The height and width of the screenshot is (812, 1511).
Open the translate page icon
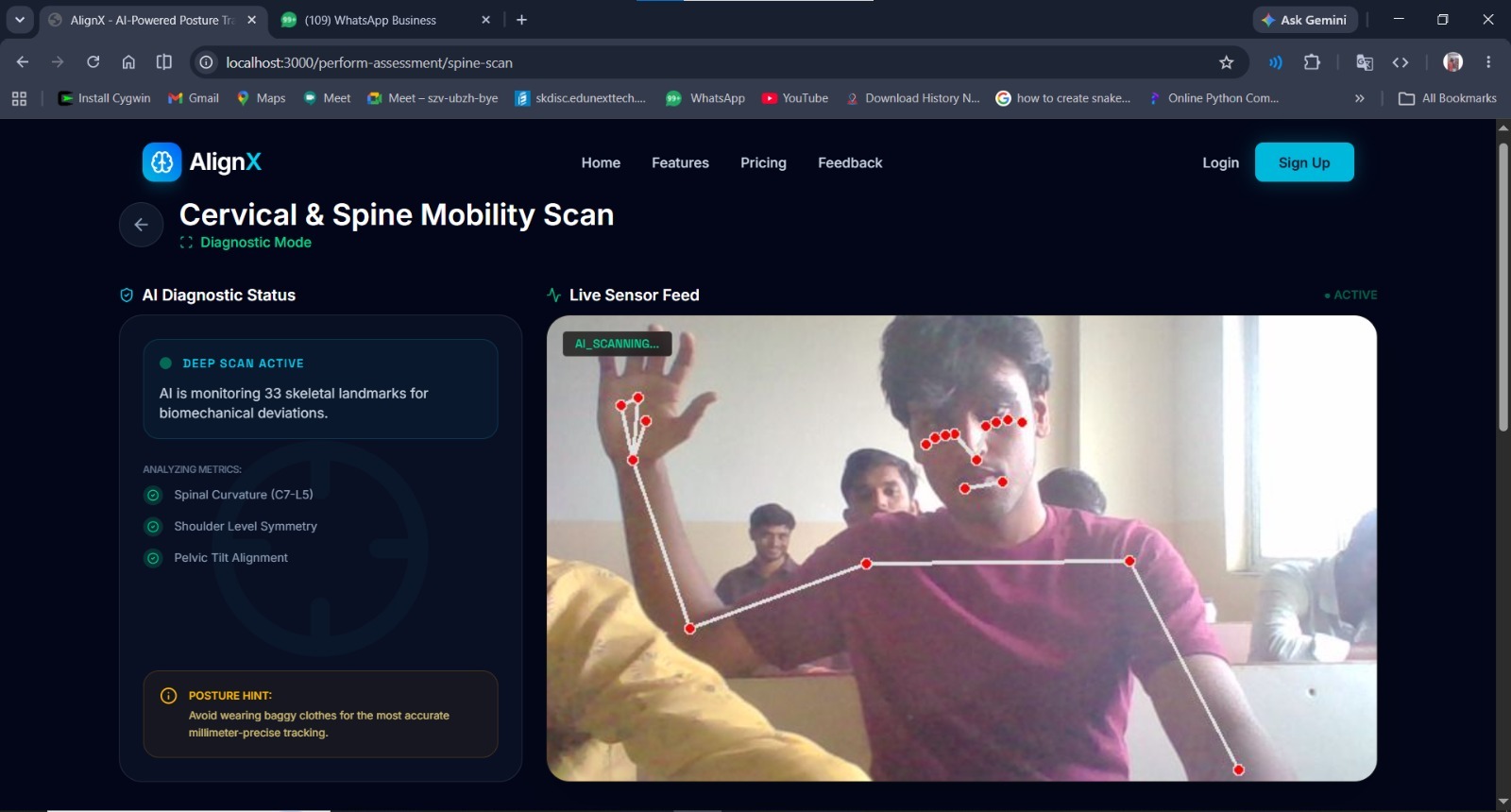[x=1365, y=62]
